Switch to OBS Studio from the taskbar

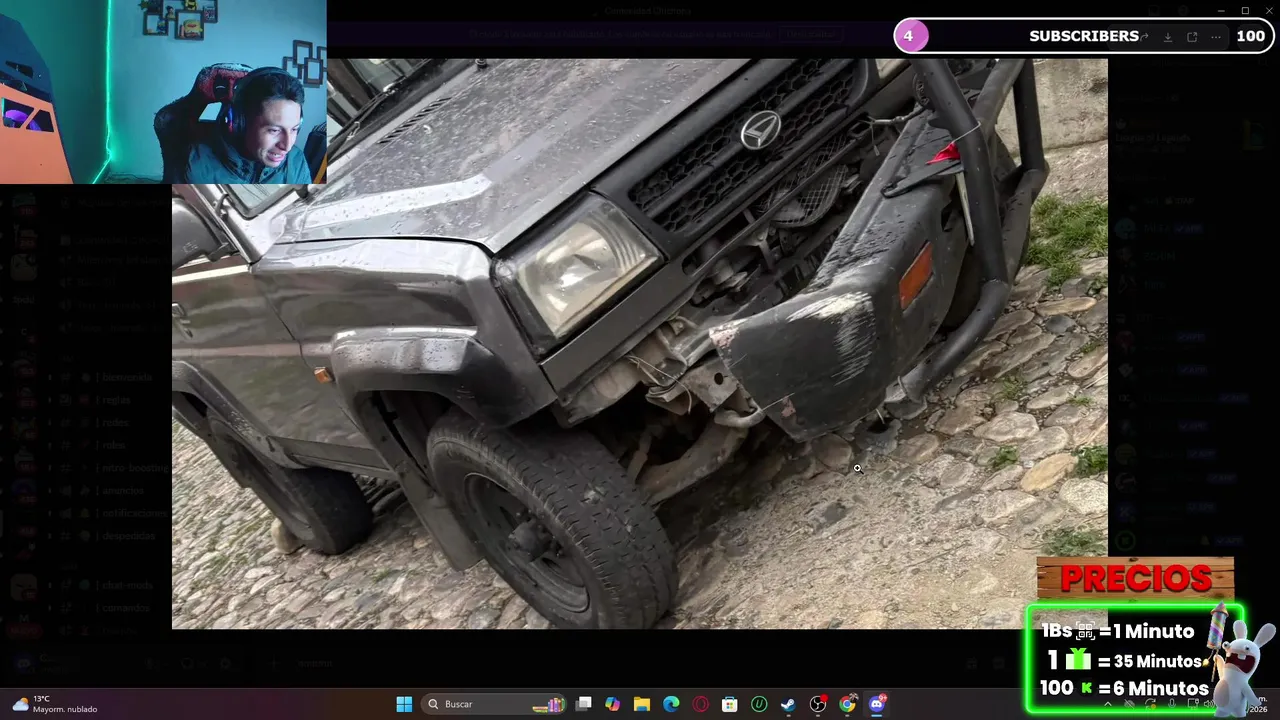818,704
